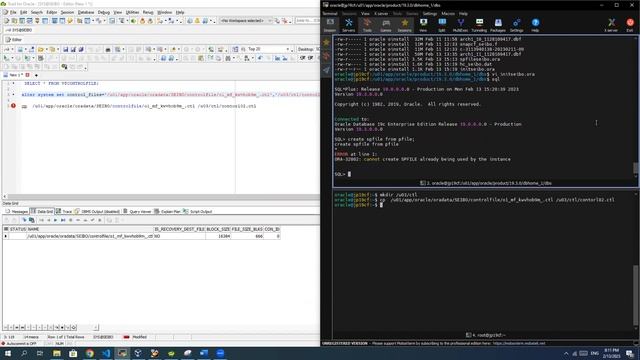Open the Macros menu in MobaXterm
Image resolution: width=640 pixels, height=360 pixels.
tap(448, 13)
